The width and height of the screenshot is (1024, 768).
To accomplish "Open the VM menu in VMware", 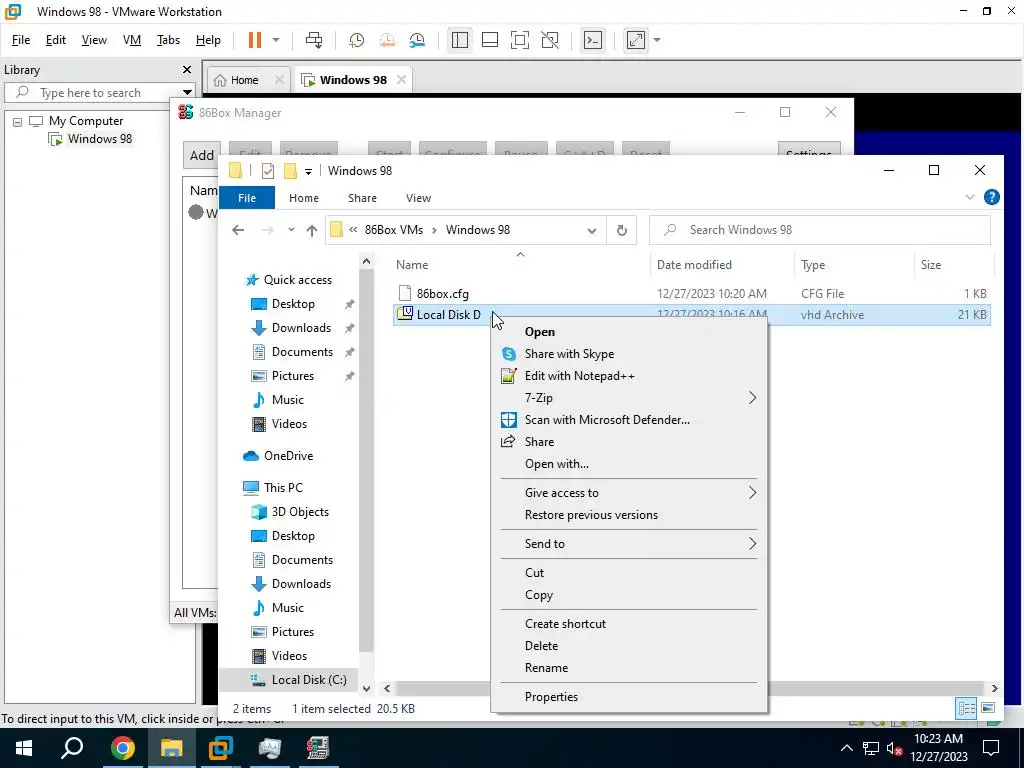I will tap(132, 40).
